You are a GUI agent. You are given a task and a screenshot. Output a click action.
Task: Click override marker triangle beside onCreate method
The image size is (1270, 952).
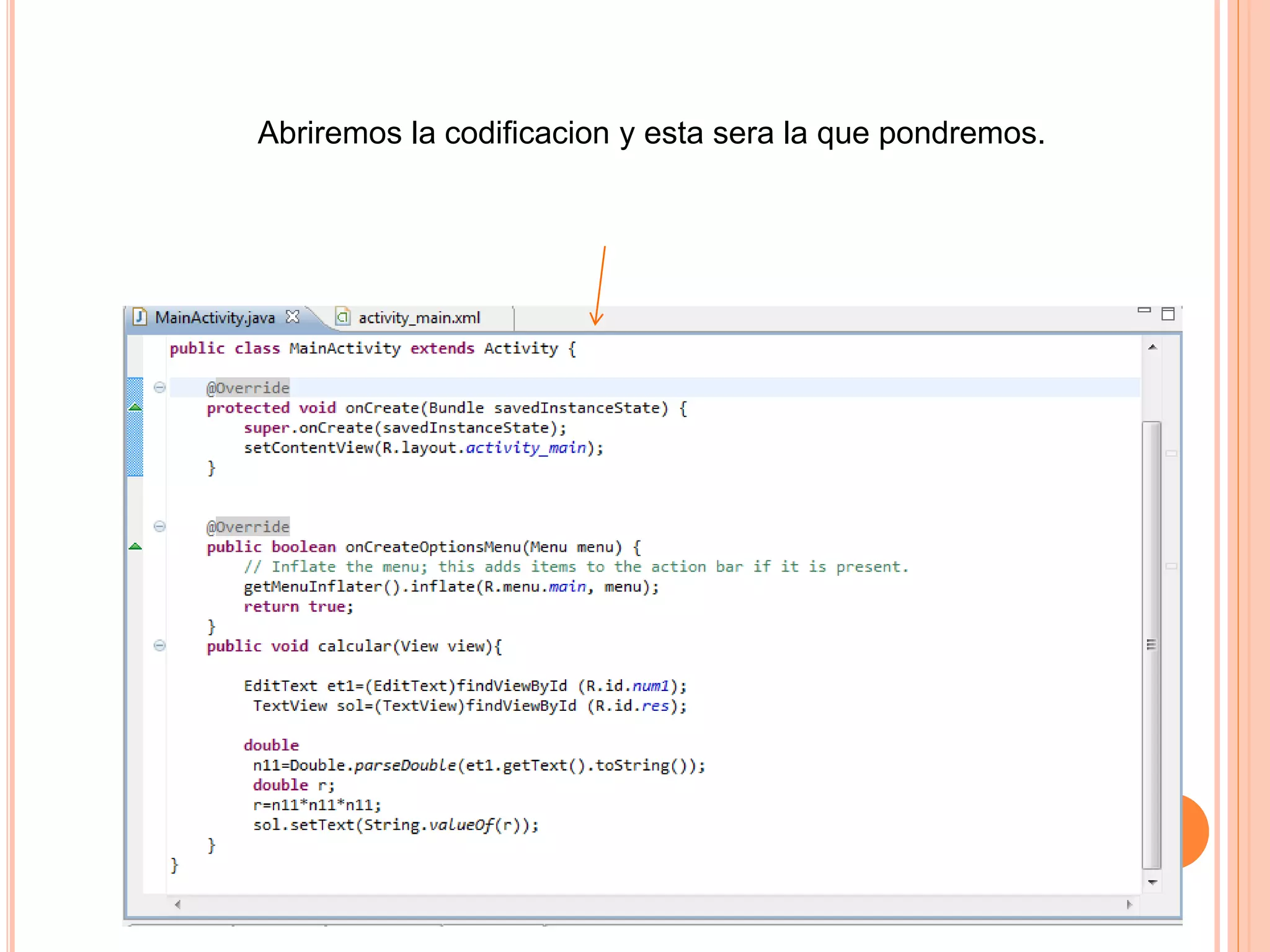point(135,407)
